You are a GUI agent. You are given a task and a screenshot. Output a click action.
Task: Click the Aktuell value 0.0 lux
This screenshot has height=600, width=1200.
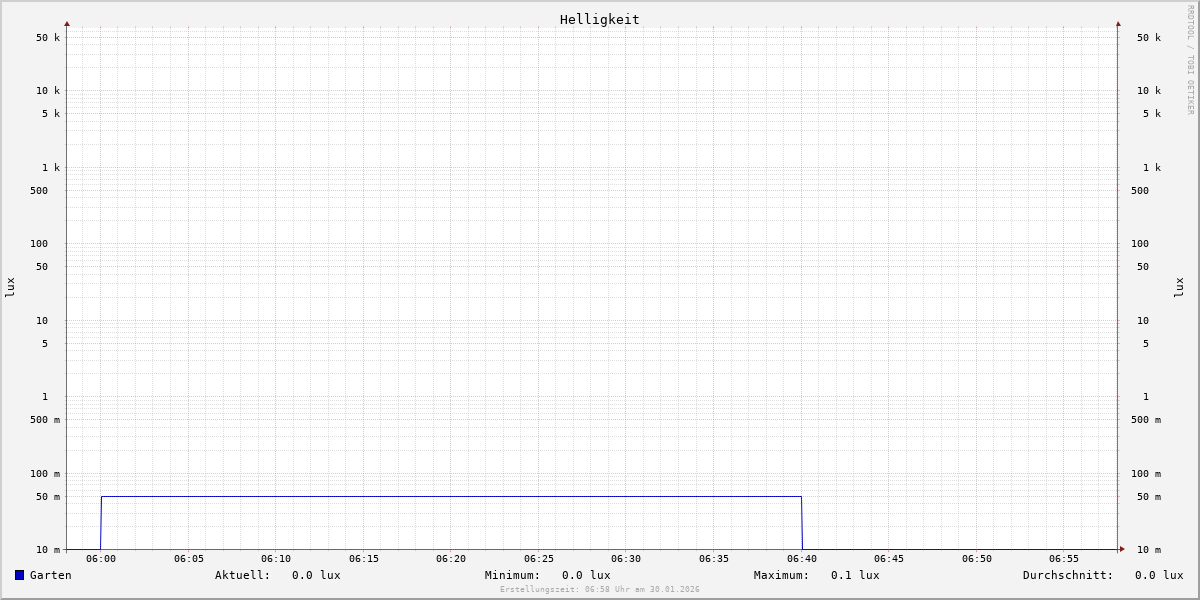click(316, 575)
